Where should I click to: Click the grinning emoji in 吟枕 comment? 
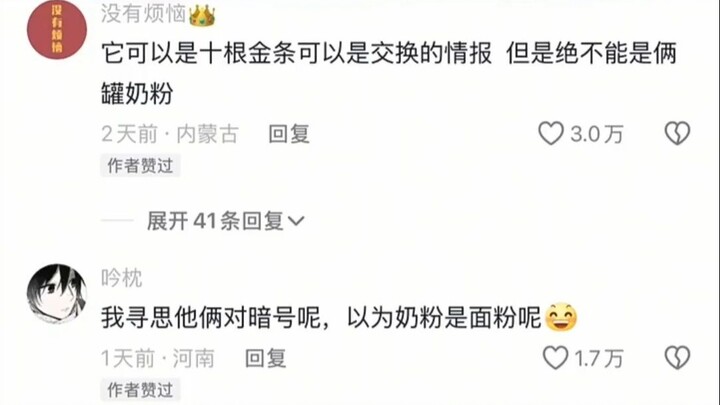click(x=561, y=317)
